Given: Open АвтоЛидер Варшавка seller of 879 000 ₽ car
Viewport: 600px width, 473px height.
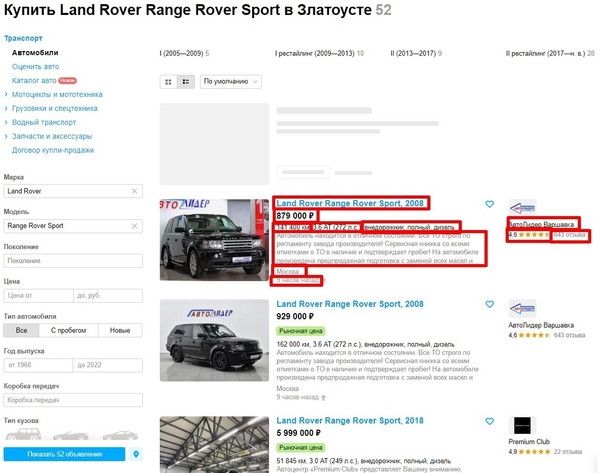Looking at the screenshot, I should click(541, 224).
